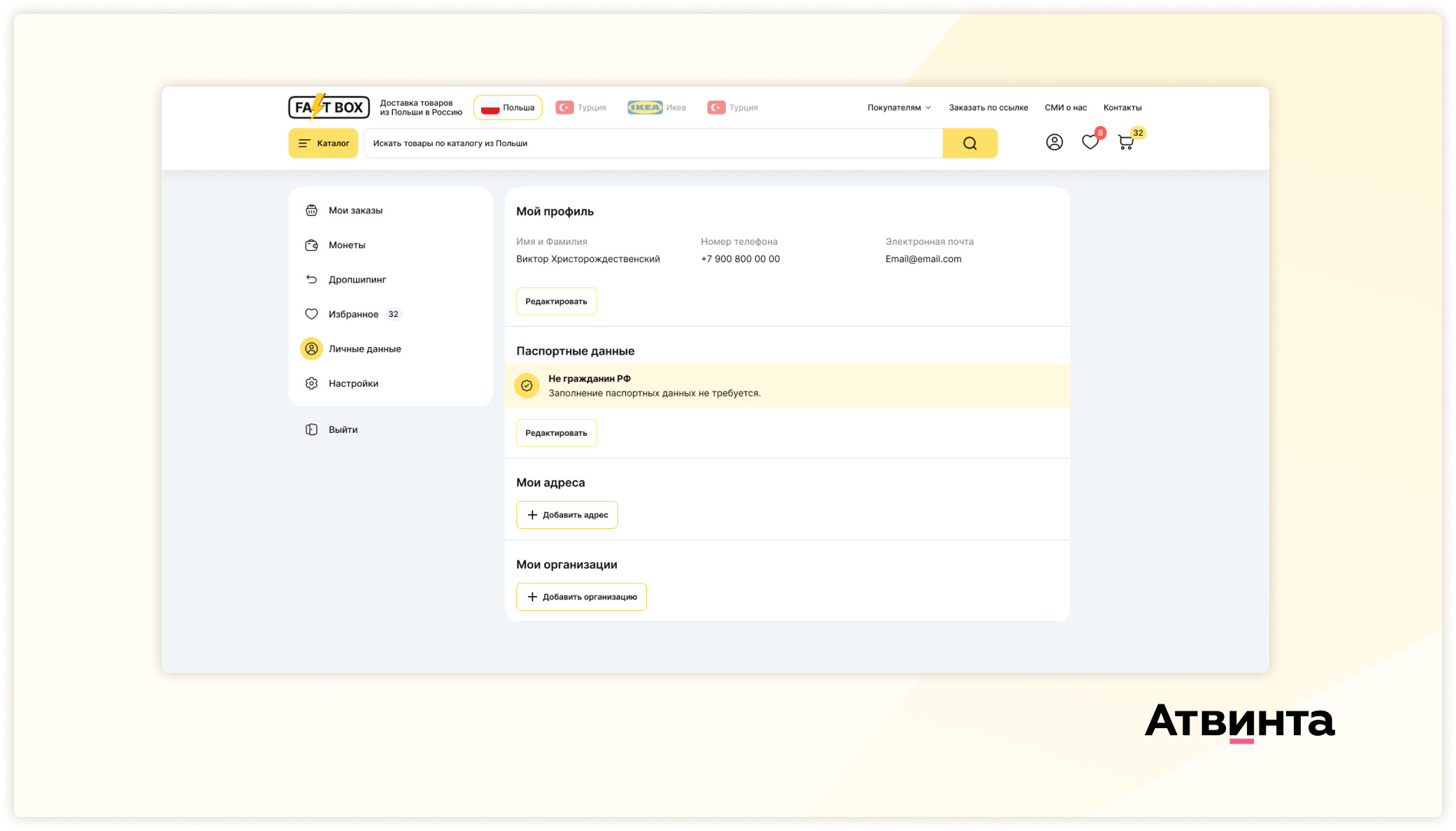This screenshot has width=1456, height=831.
Task: Click Добавить организацию button
Action: click(x=581, y=597)
